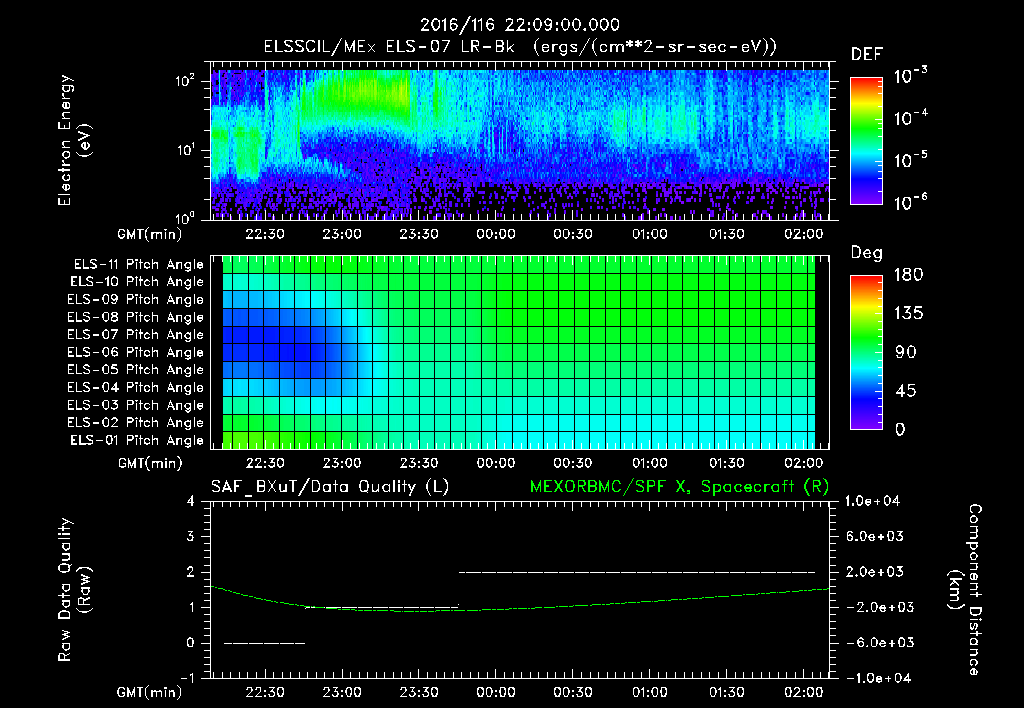This screenshot has height=708, width=1024.
Task: Click the 1.0e+04 right axis value
Action: (872, 501)
